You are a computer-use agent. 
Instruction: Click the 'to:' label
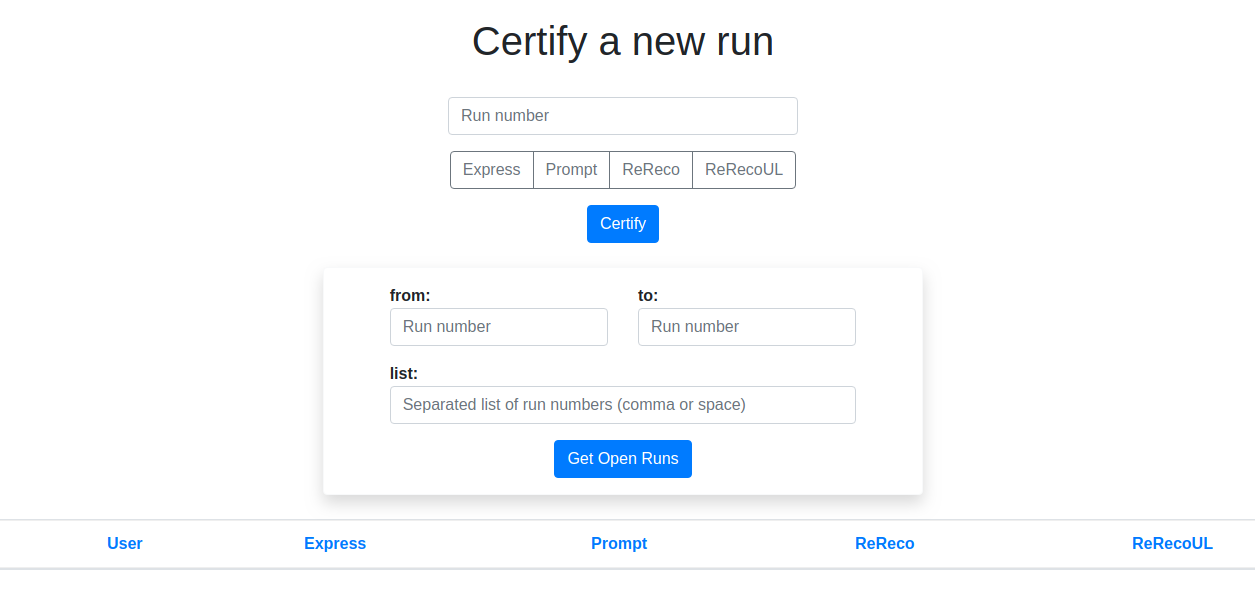(x=648, y=295)
